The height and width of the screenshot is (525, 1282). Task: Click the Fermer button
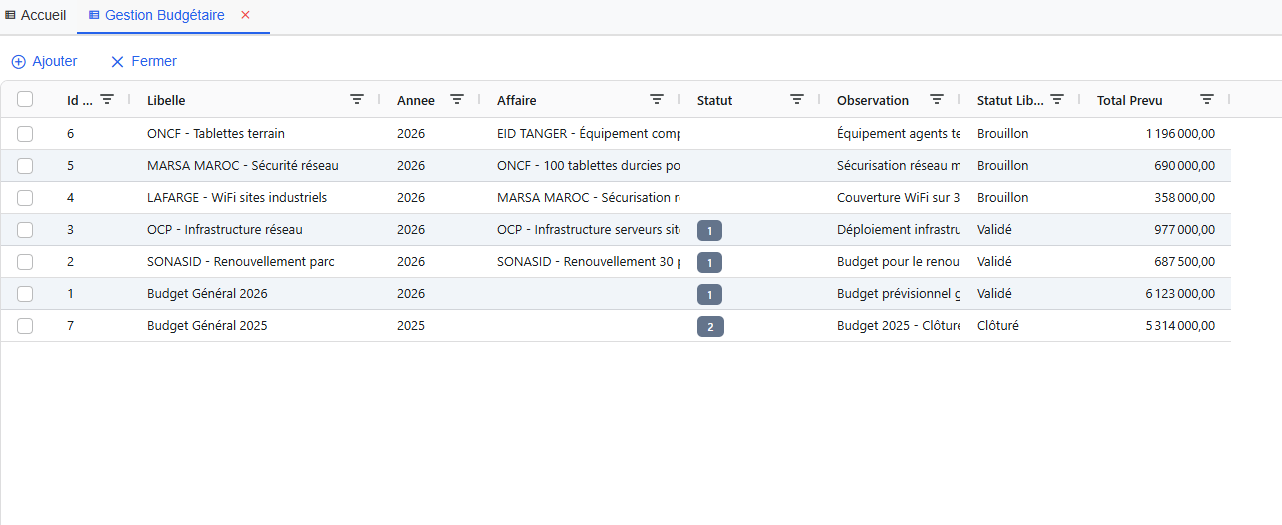144,62
